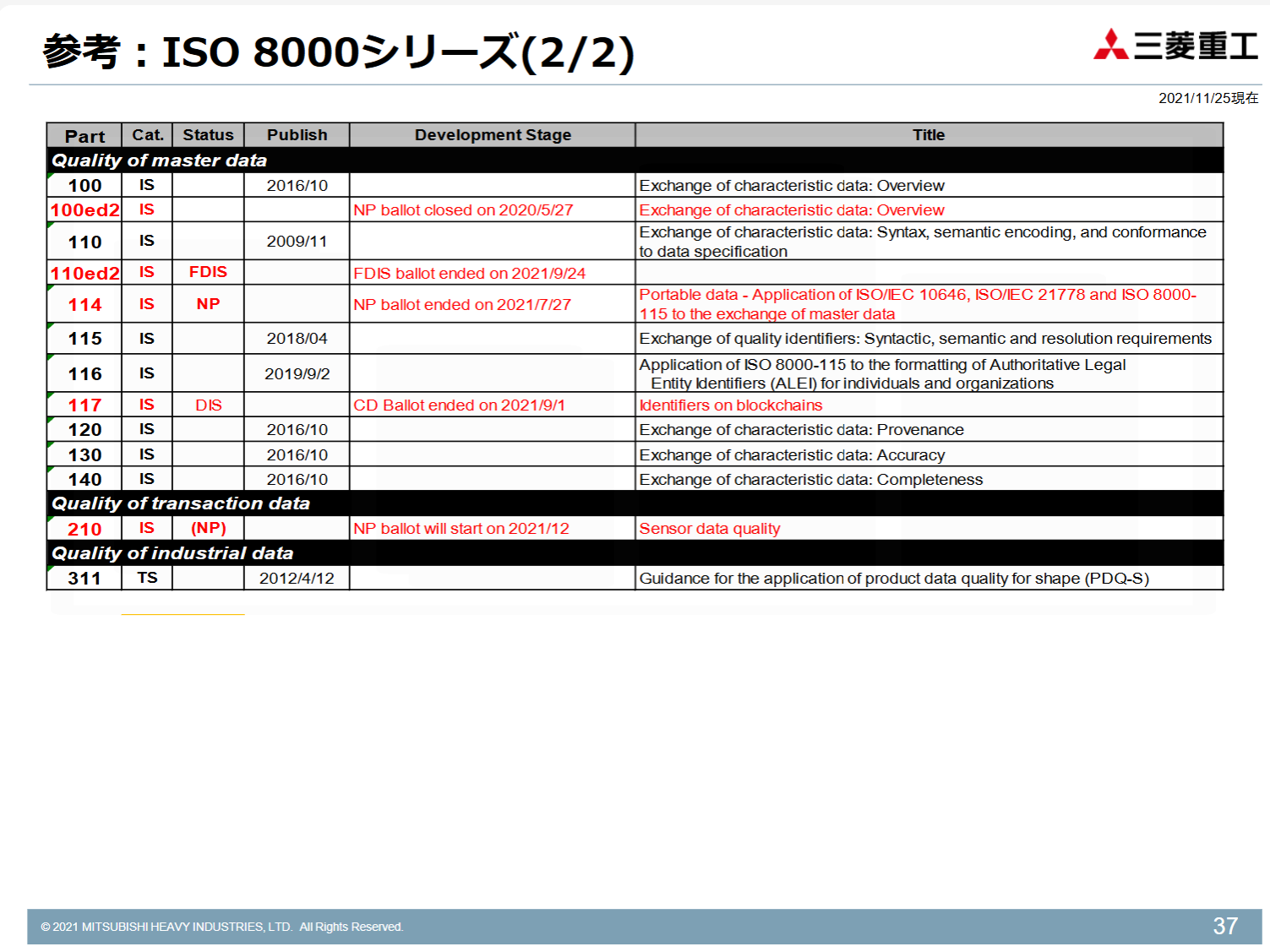Click part number cell '130'
This screenshot has height=952, width=1270.
[x=84, y=454]
